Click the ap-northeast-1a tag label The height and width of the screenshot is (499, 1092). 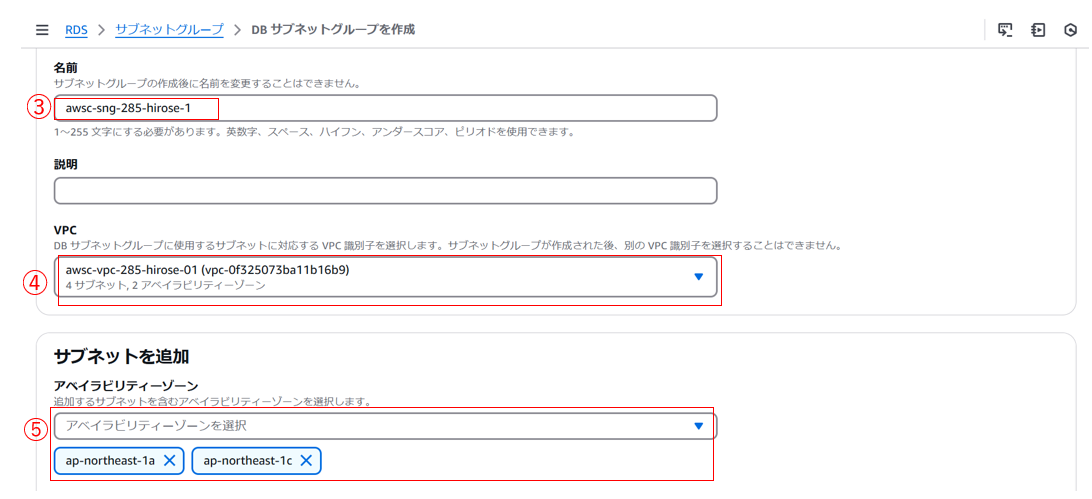click(110, 461)
